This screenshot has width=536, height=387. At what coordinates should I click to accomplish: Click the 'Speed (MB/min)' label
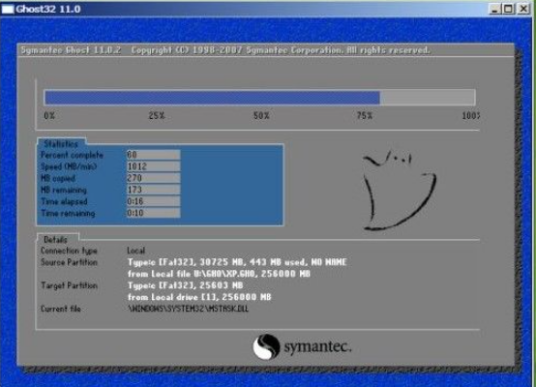coord(69,166)
